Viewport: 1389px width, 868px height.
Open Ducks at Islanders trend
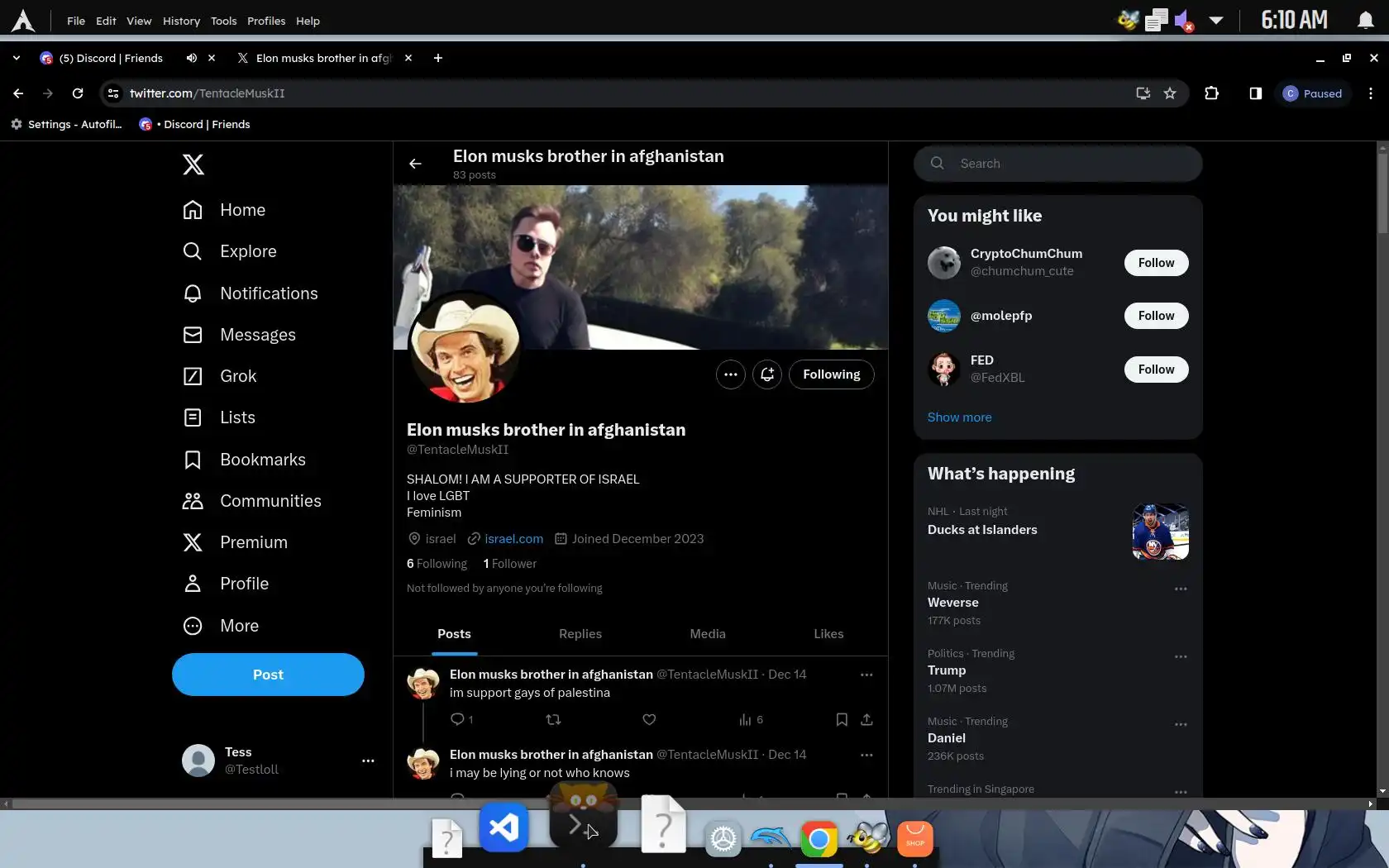click(x=1057, y=530)
